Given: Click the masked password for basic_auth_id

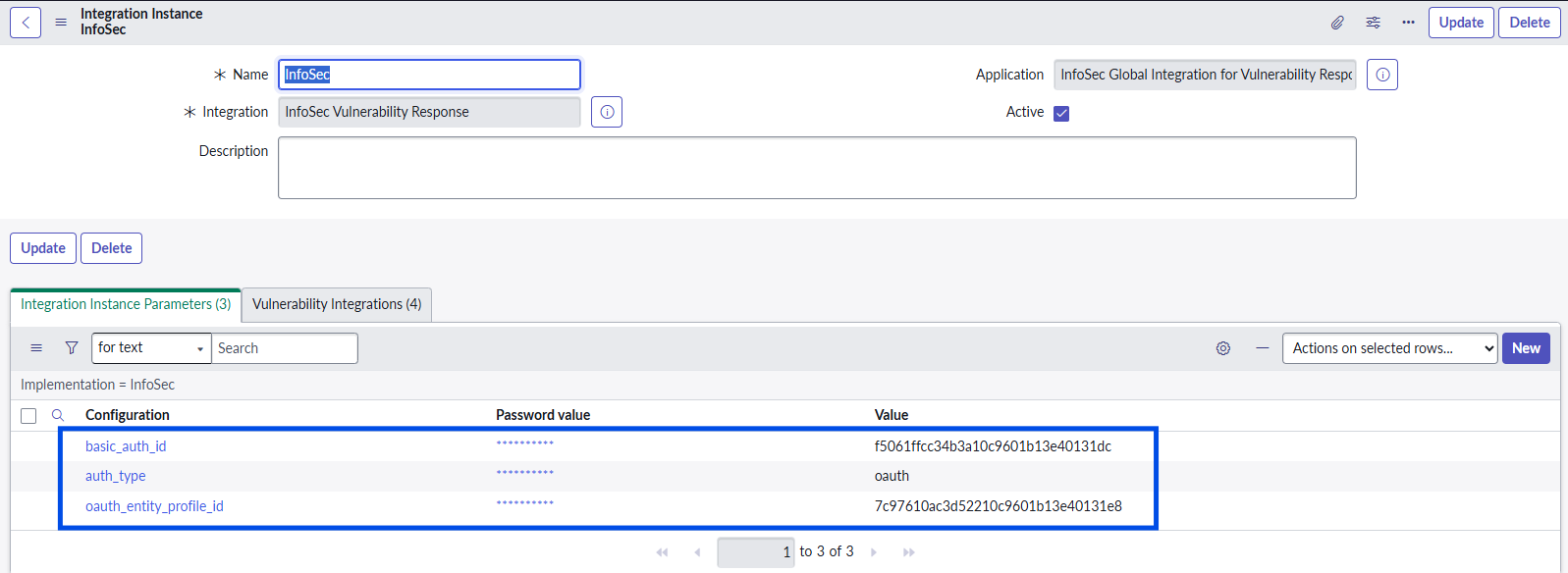Looking at the screenshot, I should point(525,443).
